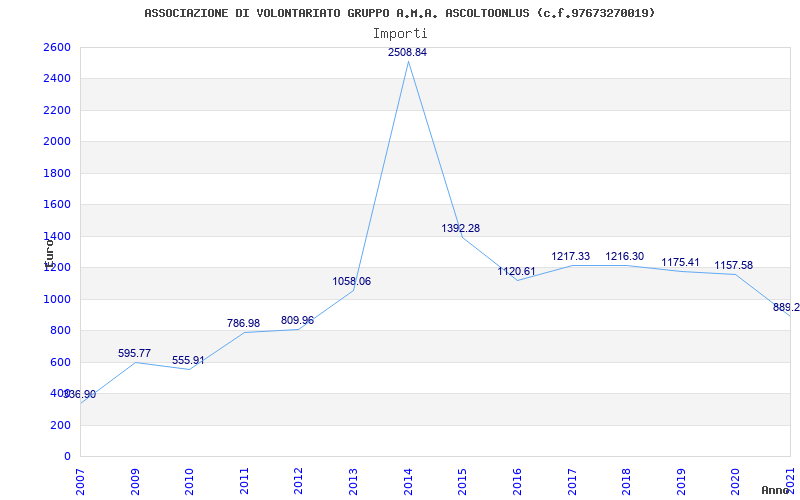The image size is (800, 500).
Task: Click the 'Importi' subtitle
Action: pyautogui.click(x=400, y=34)
